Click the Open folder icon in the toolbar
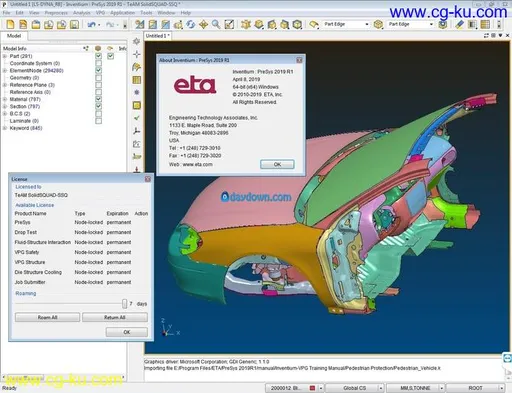512x393 pixels. click(x=36, y=24)
